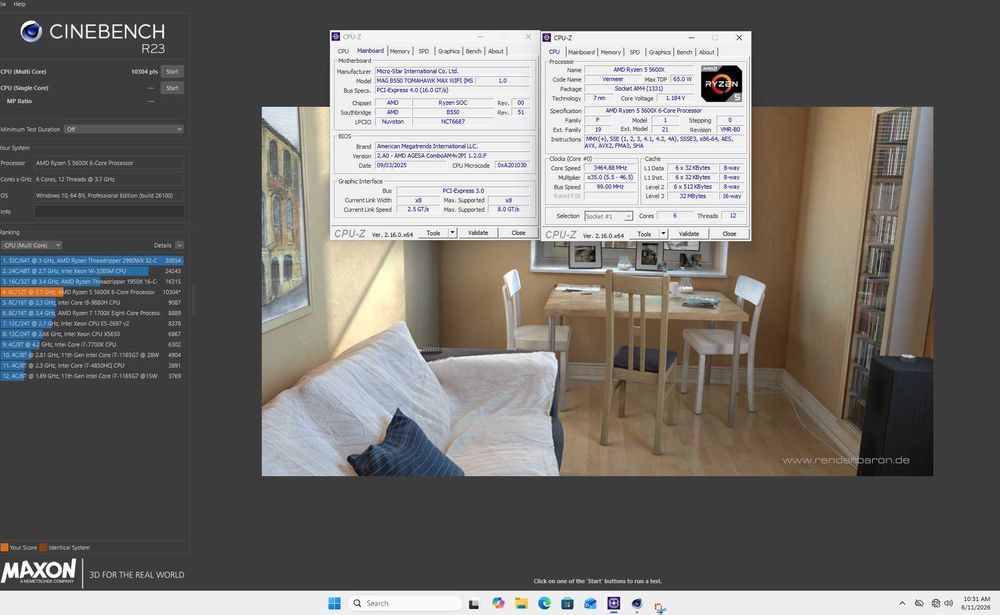Open the Selection Socket #1 combo box
1000x615 pixels.
click(x=608, y=216)
